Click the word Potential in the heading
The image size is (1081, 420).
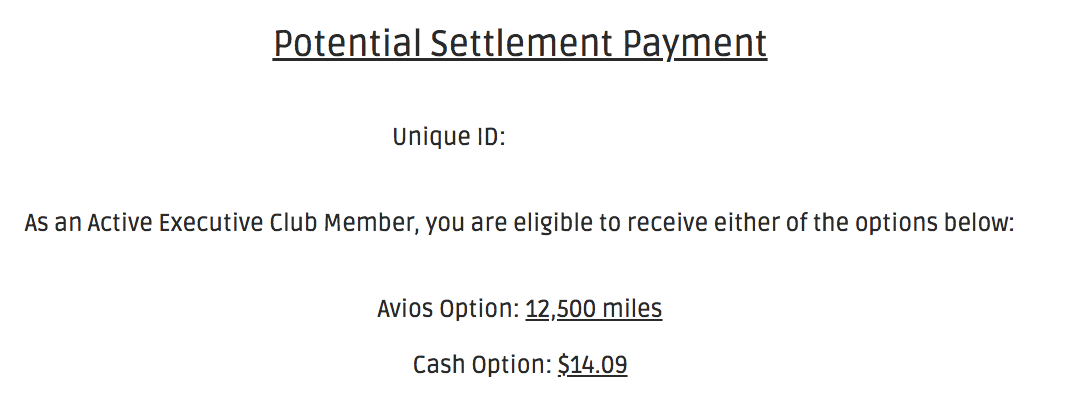pos(347,44)
